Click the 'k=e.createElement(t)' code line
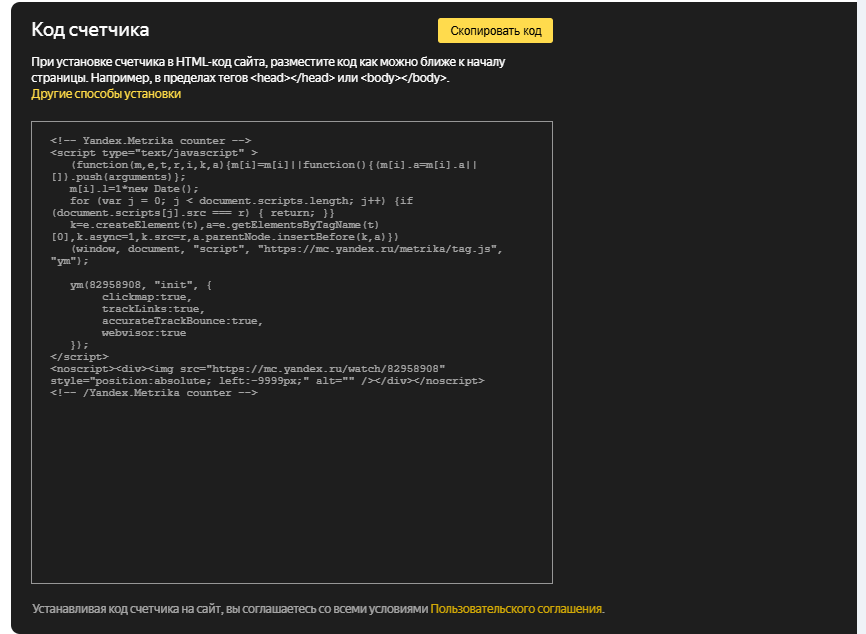This screenshot has width=866, height=634. pyautogui.click(x=224, y=225)
